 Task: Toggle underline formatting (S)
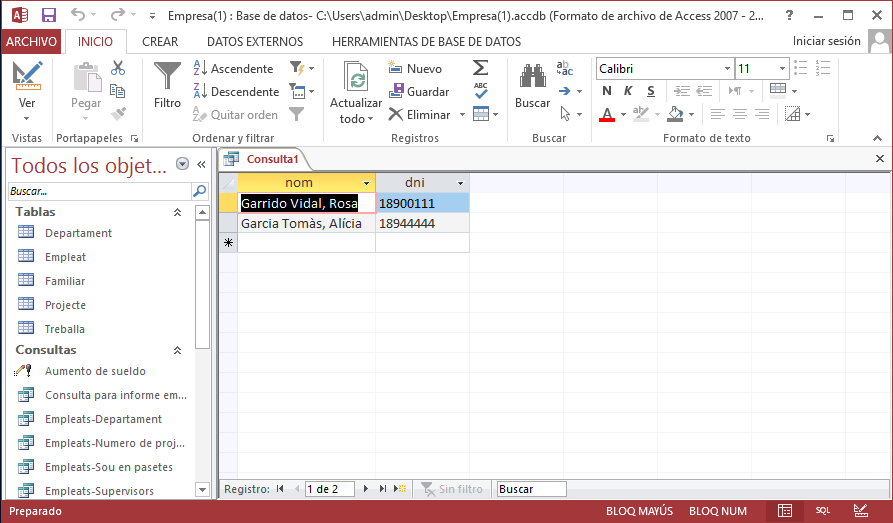[x=649, y=91]
